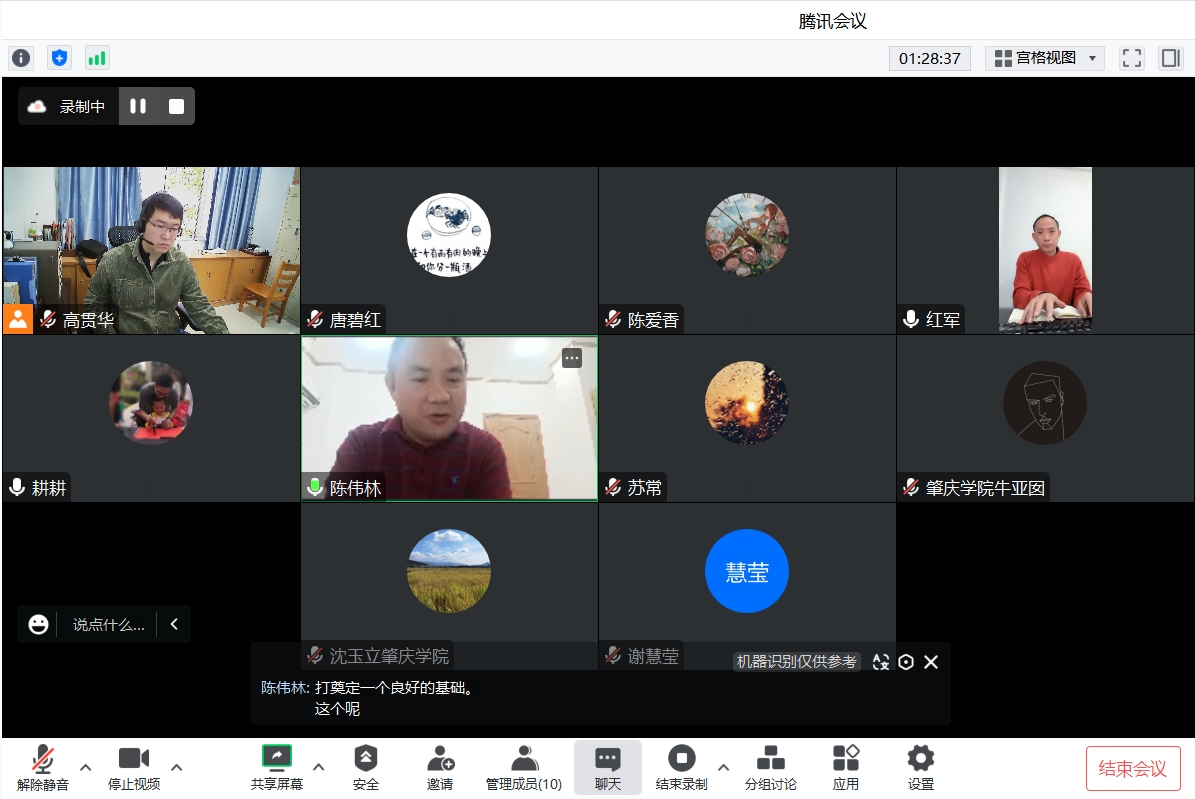The height and width of the screenshot is (799, 1195).
Task: Open the 聊天 chat panel
Action: pos(607,767)
